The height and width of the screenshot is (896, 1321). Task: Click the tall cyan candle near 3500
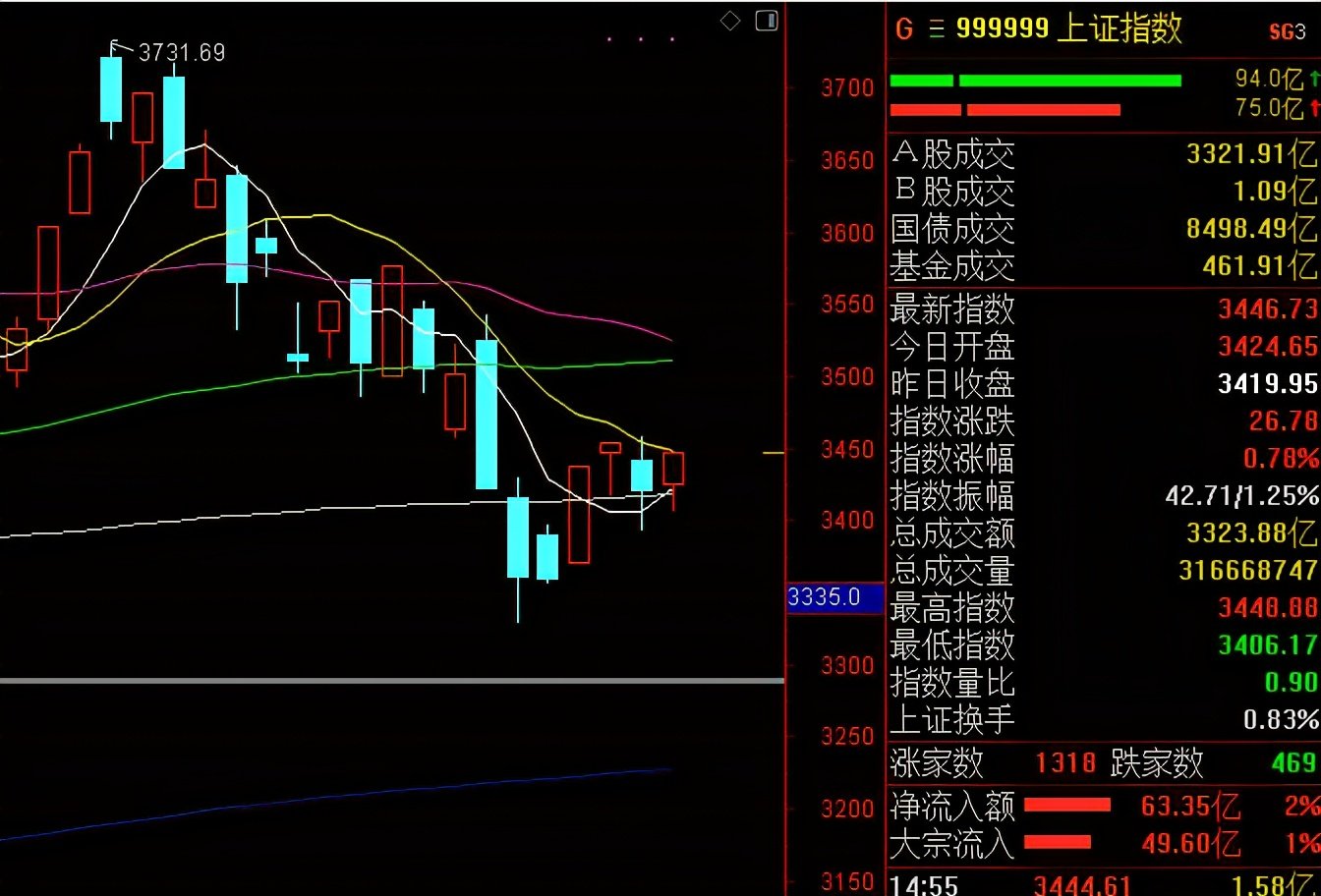click(x=487, y=414)
